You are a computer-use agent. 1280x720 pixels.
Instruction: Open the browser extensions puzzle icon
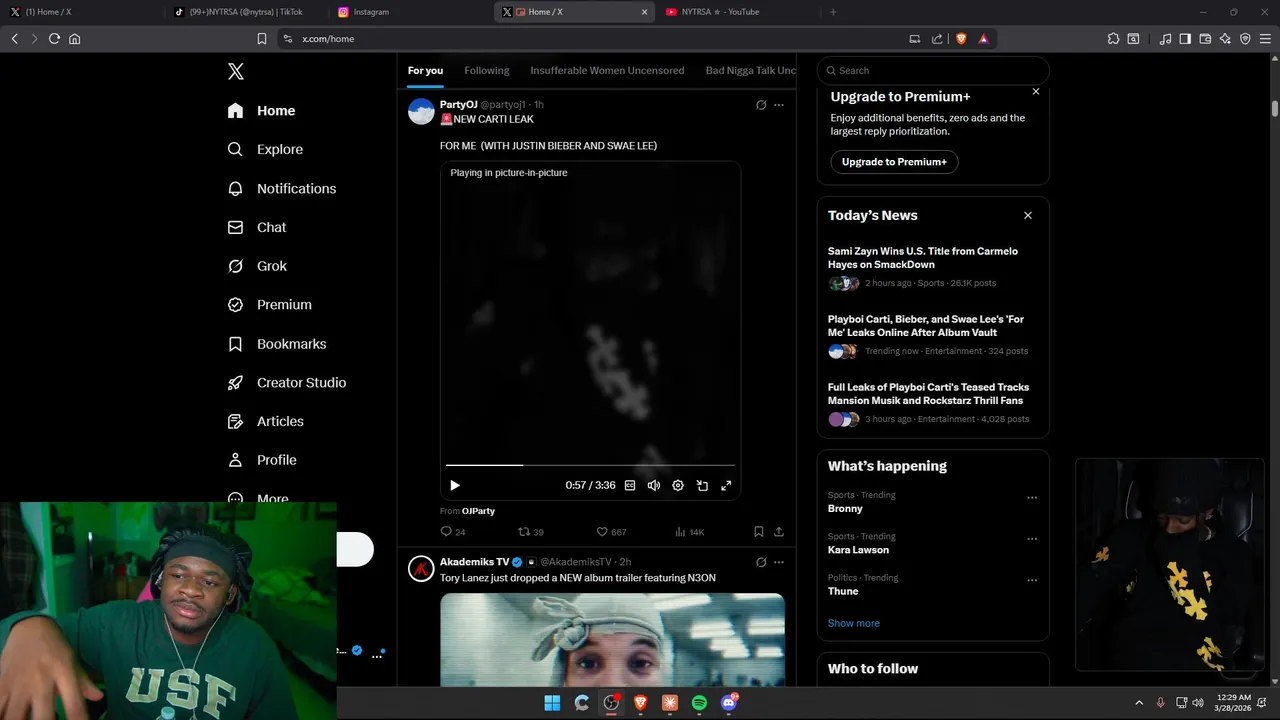pos(1113,39)
